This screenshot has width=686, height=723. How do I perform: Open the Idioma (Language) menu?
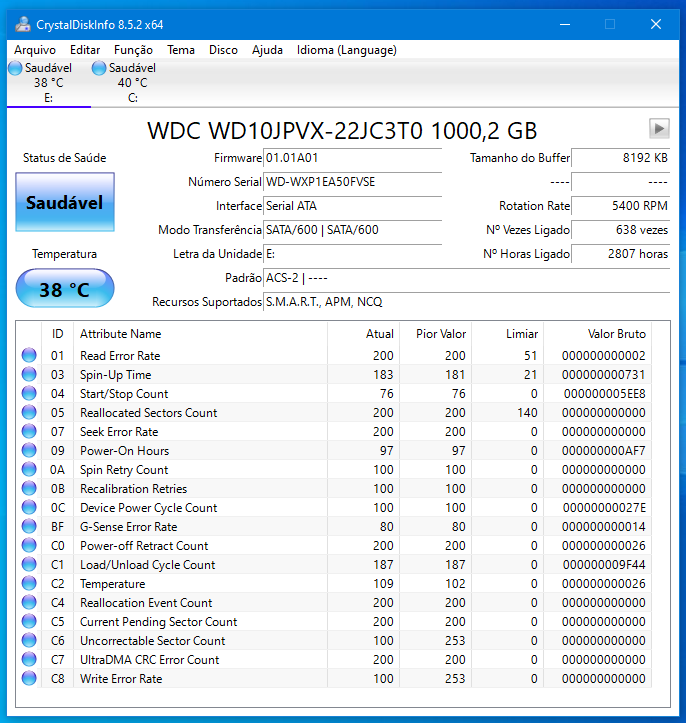pyautogui.click(x=347, y=50)
